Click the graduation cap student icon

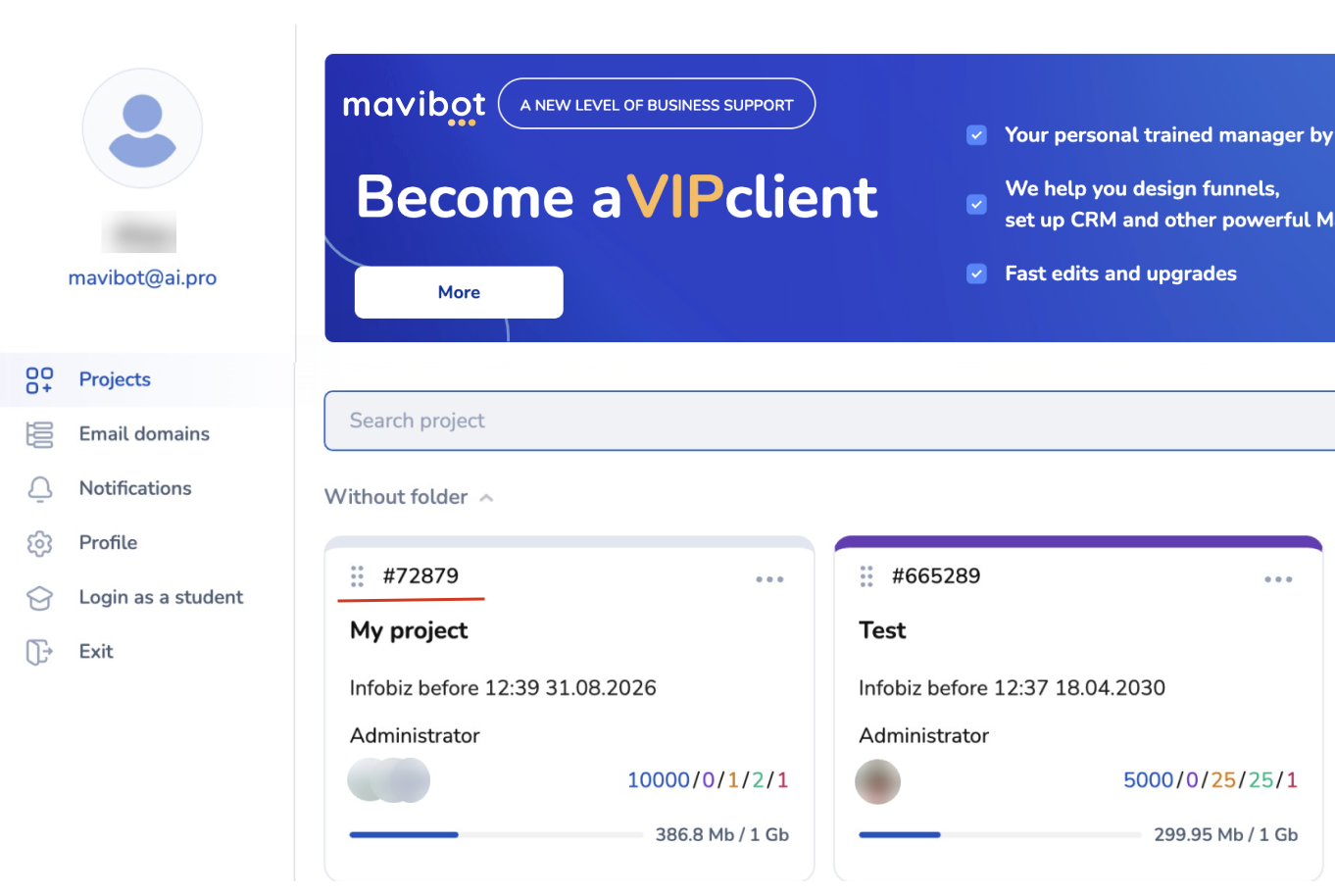point(39,598)
